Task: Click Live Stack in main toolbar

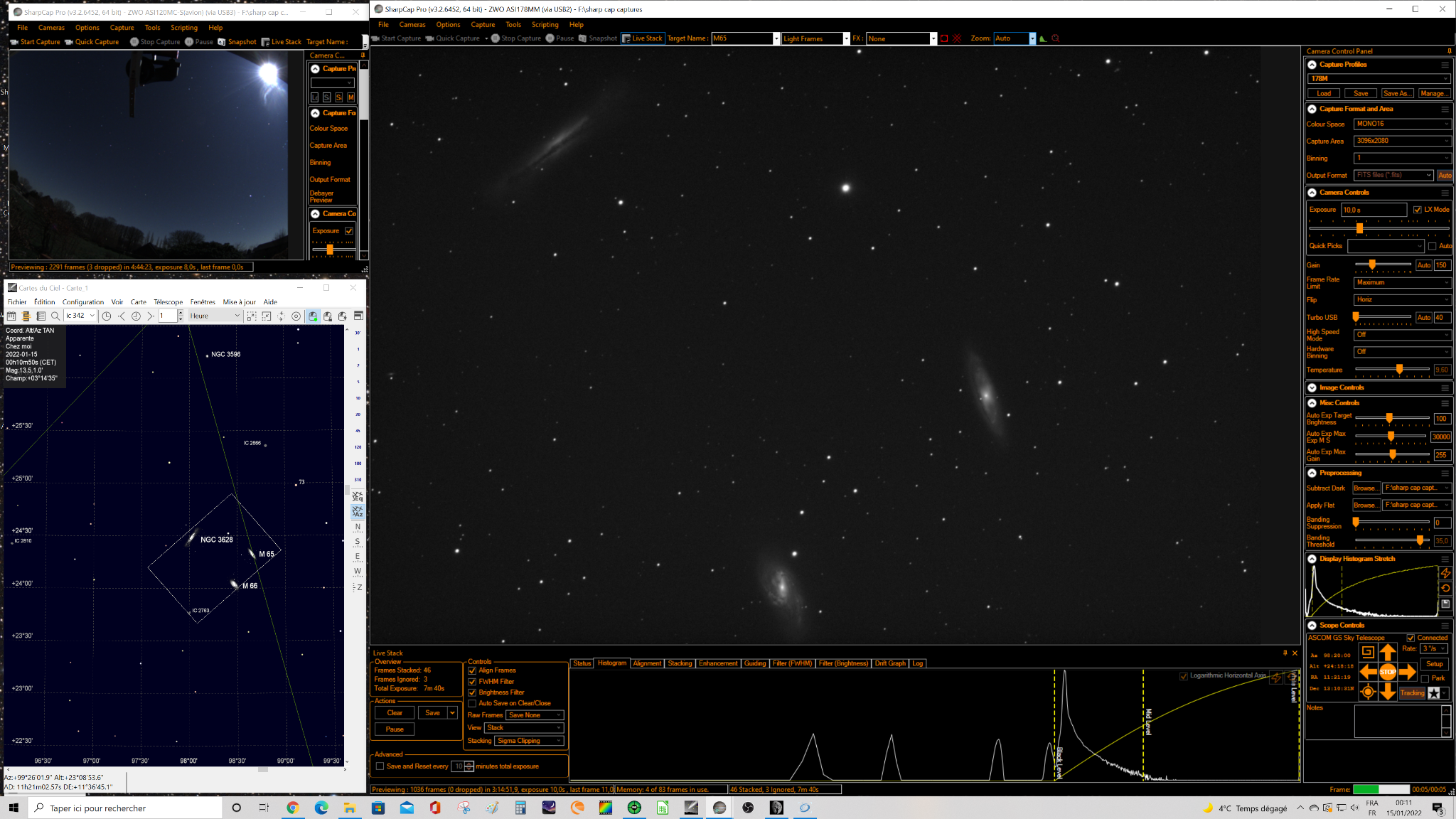Action: pyautogui.click(x=643, y=38)
